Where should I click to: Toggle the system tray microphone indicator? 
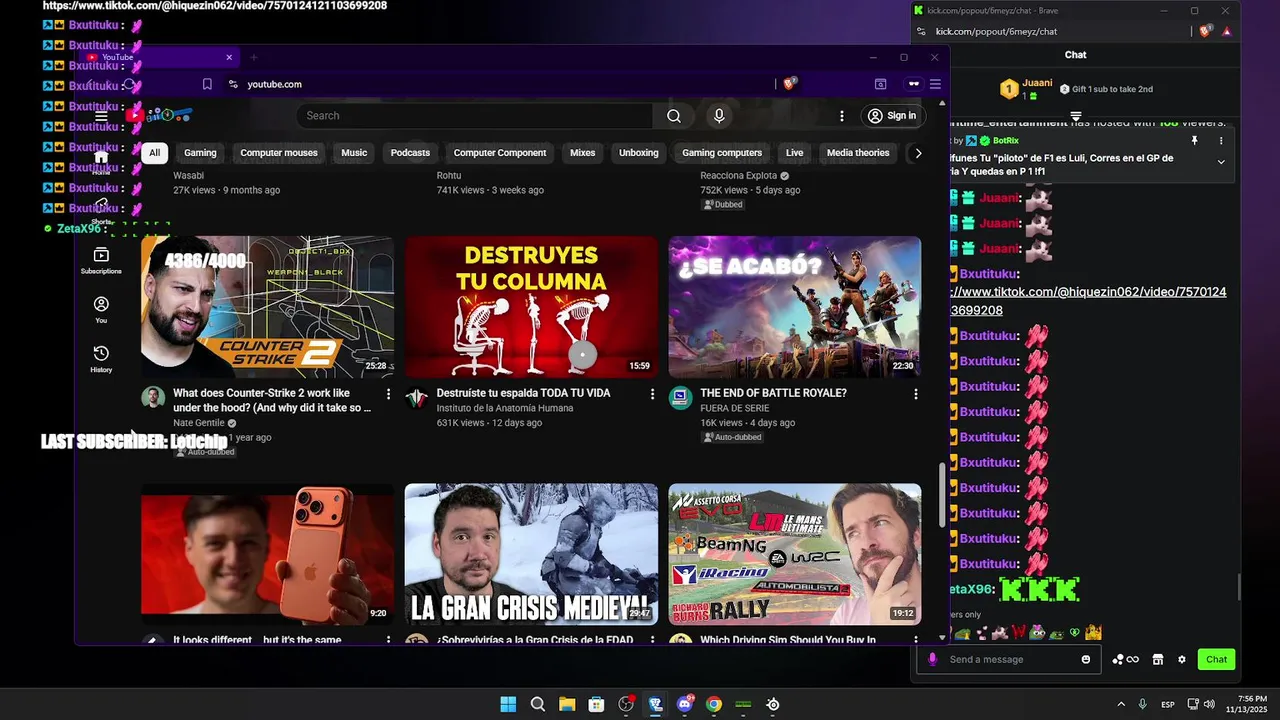click(x=1142, y=704)
